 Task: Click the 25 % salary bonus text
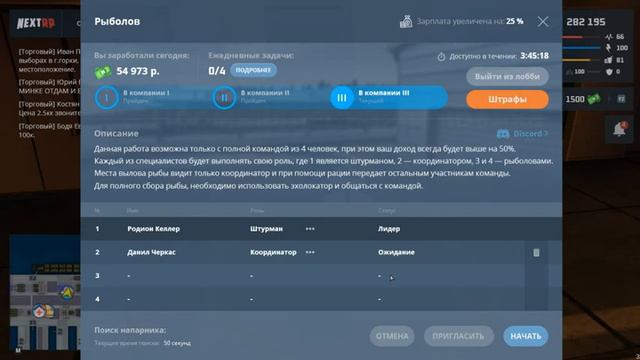pos(515,21)
